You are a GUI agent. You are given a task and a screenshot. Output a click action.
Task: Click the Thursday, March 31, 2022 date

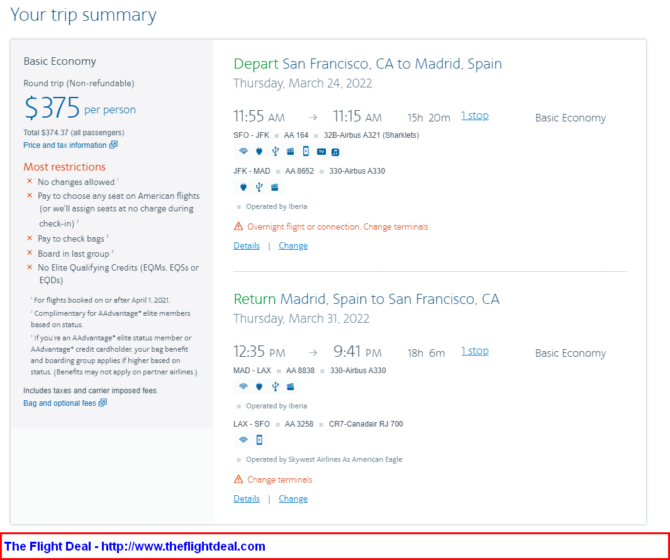pyautogui.click(x=301, y=319)
